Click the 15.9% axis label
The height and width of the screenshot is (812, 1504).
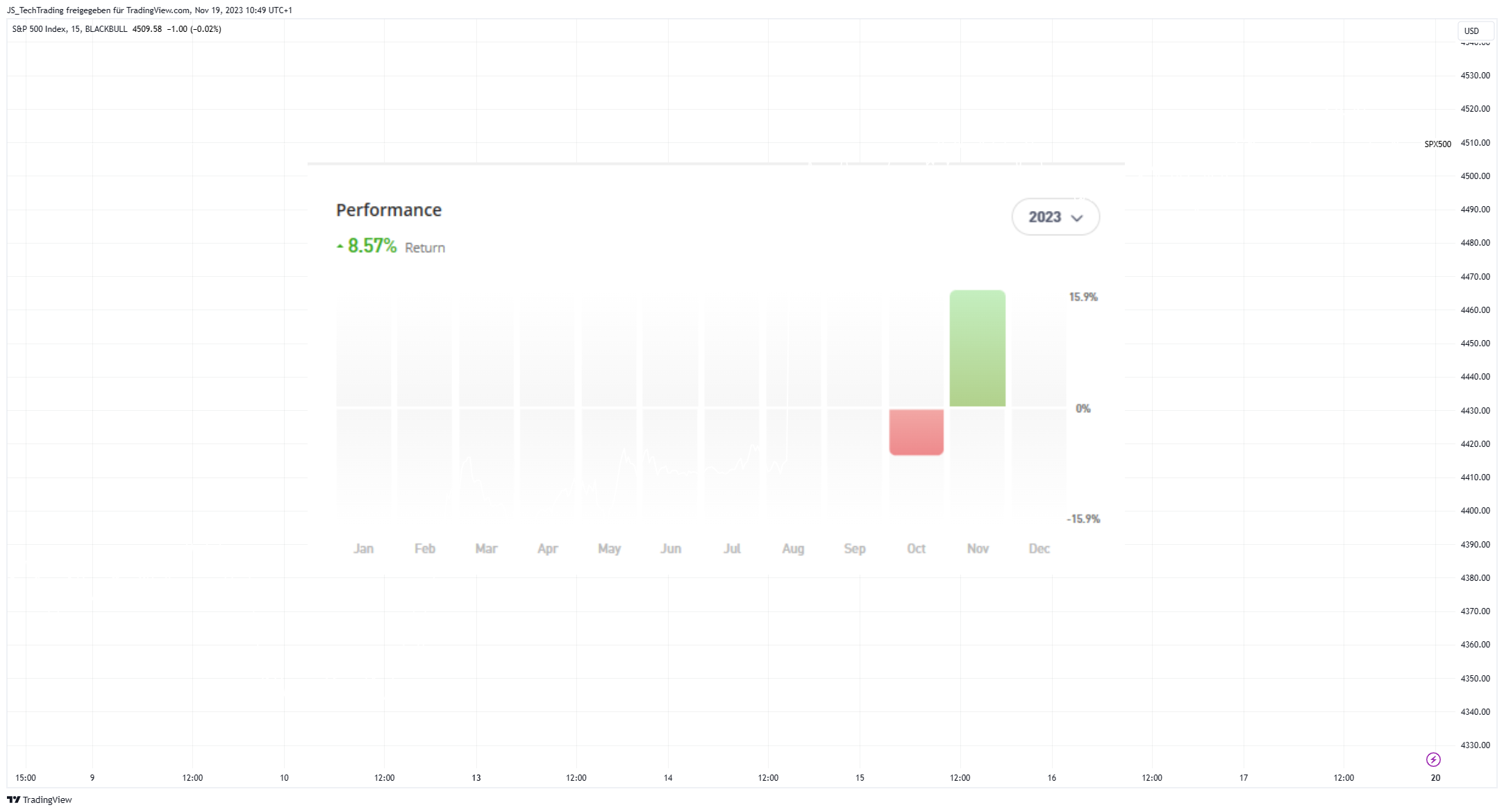tap(1083, 297)
